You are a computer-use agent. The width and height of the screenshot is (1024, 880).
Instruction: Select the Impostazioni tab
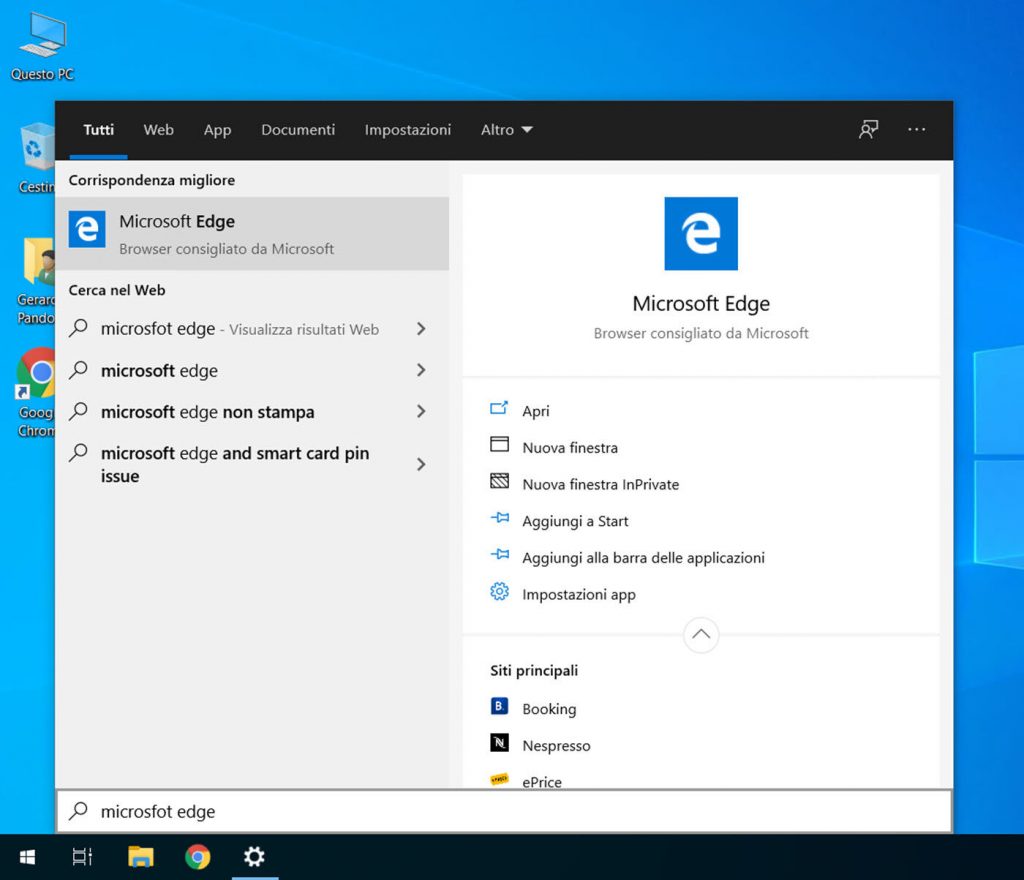(407, 130)
